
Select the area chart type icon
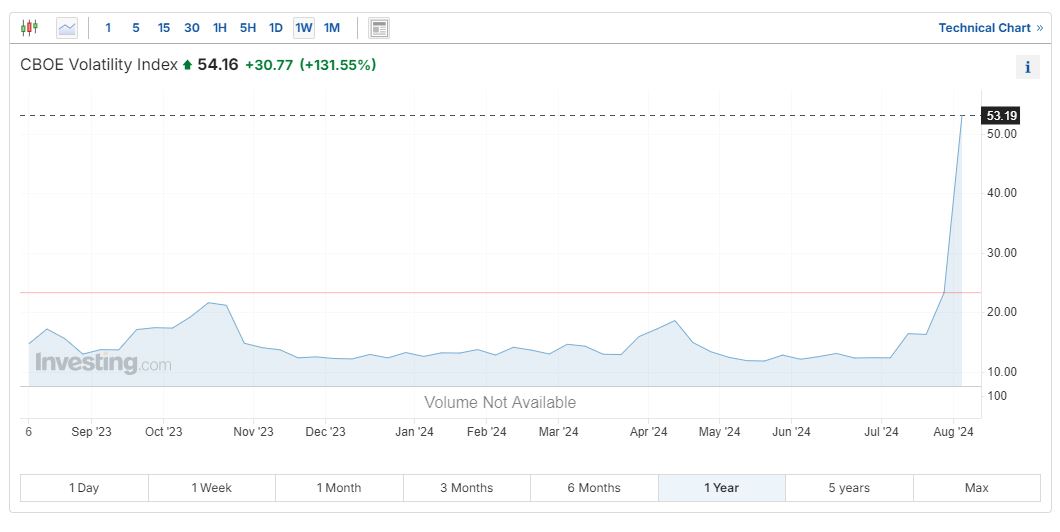(x=67, y=28)
